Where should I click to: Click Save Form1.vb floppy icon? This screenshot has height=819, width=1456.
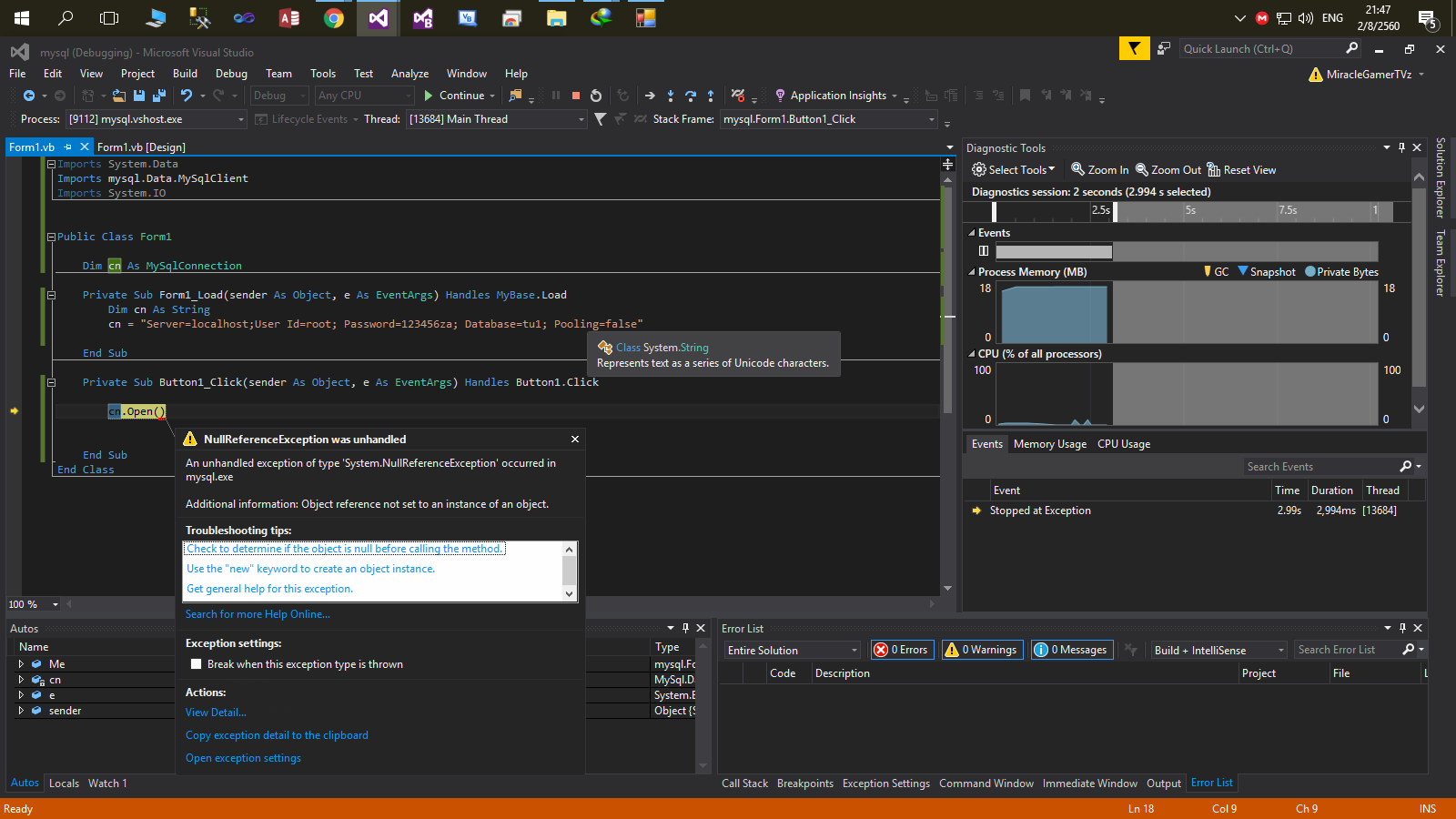139,96
